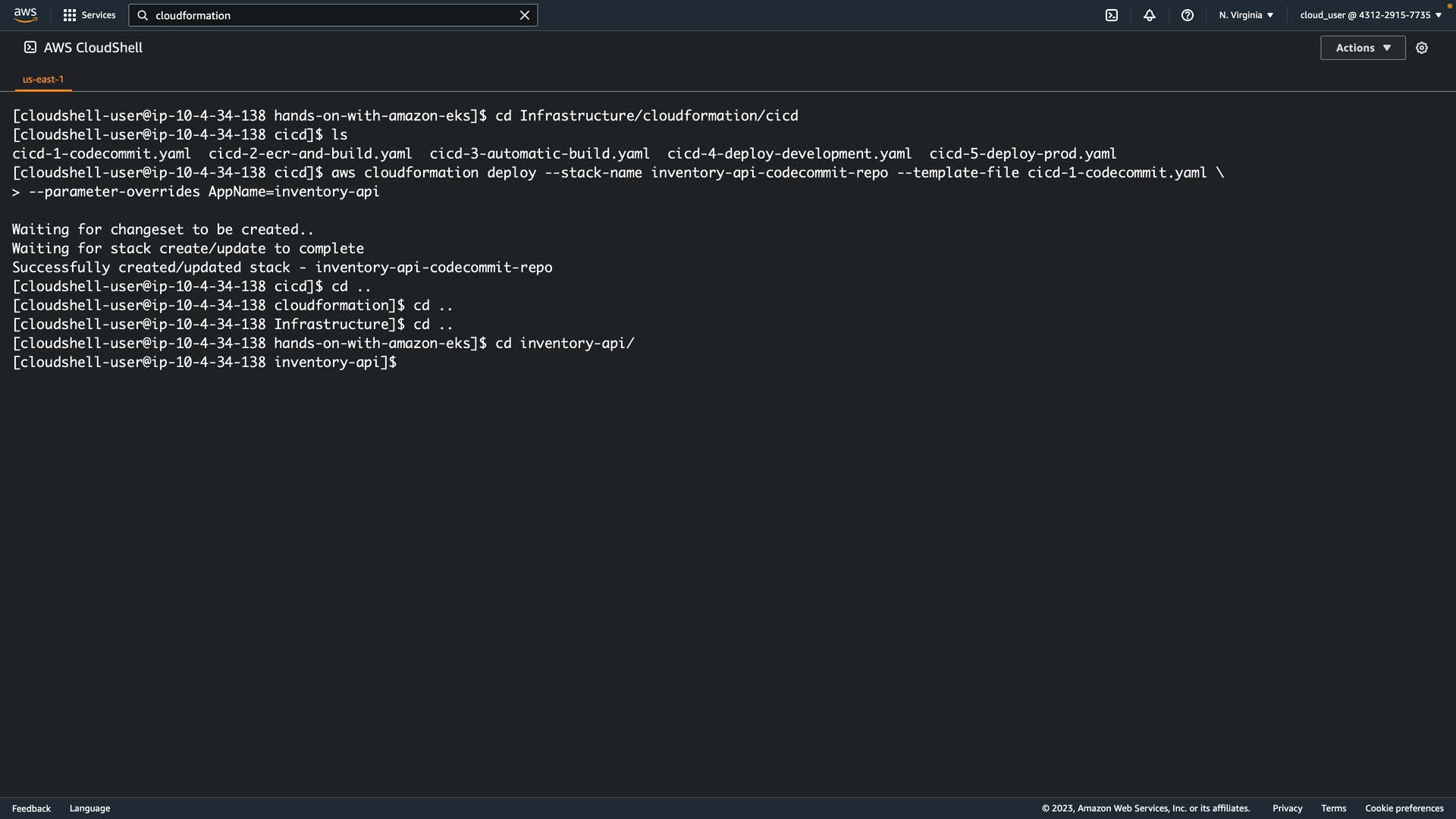Screen dimensions: 1456x819
Task: Open the Terms link
Action: tap(1333, 808)
